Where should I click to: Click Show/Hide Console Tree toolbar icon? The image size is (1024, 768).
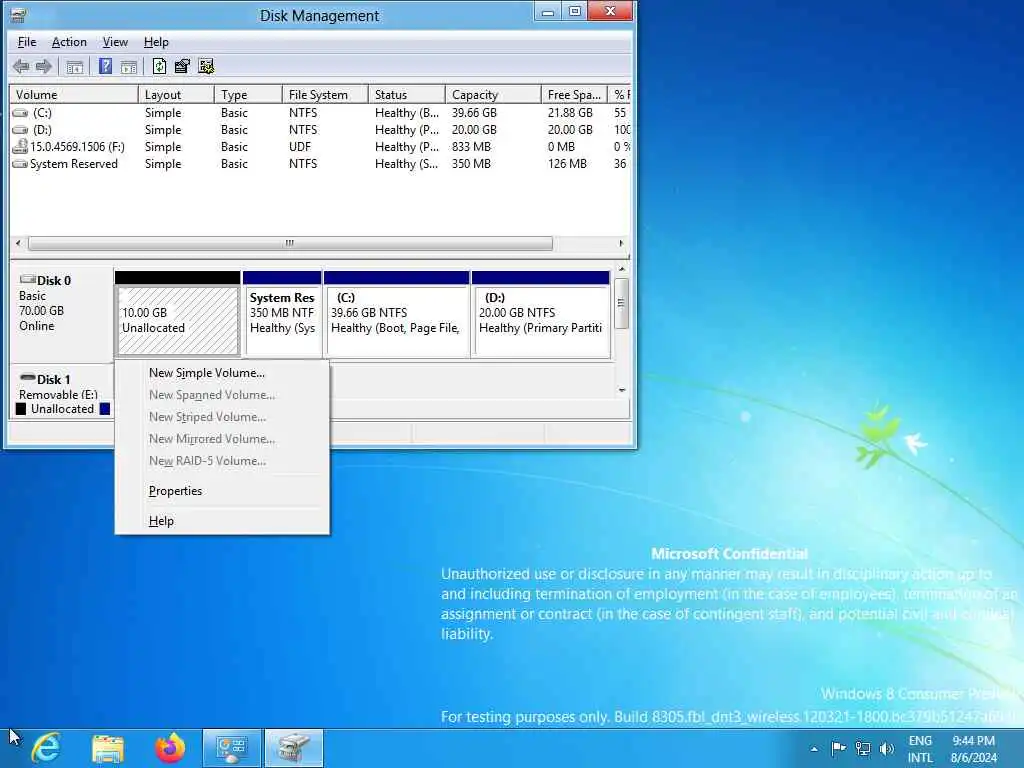pos(74,66)
